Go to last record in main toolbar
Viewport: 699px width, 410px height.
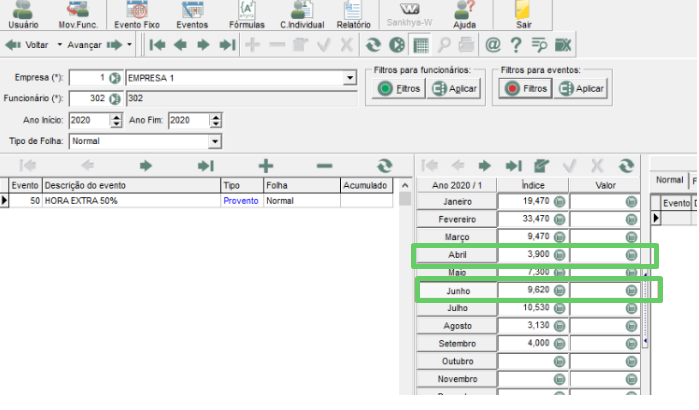227,45
